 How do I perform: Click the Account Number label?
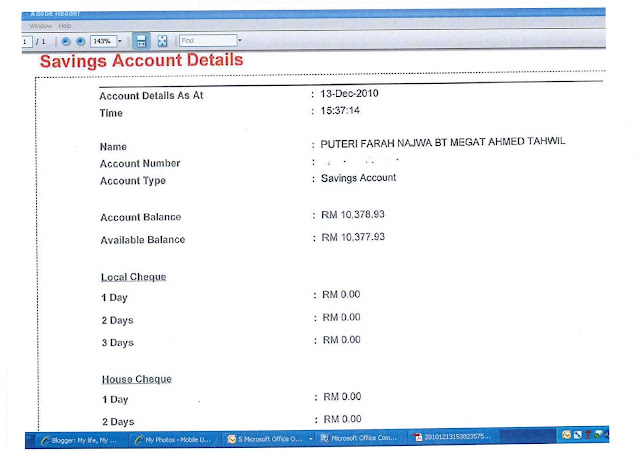tap(140, 163)
